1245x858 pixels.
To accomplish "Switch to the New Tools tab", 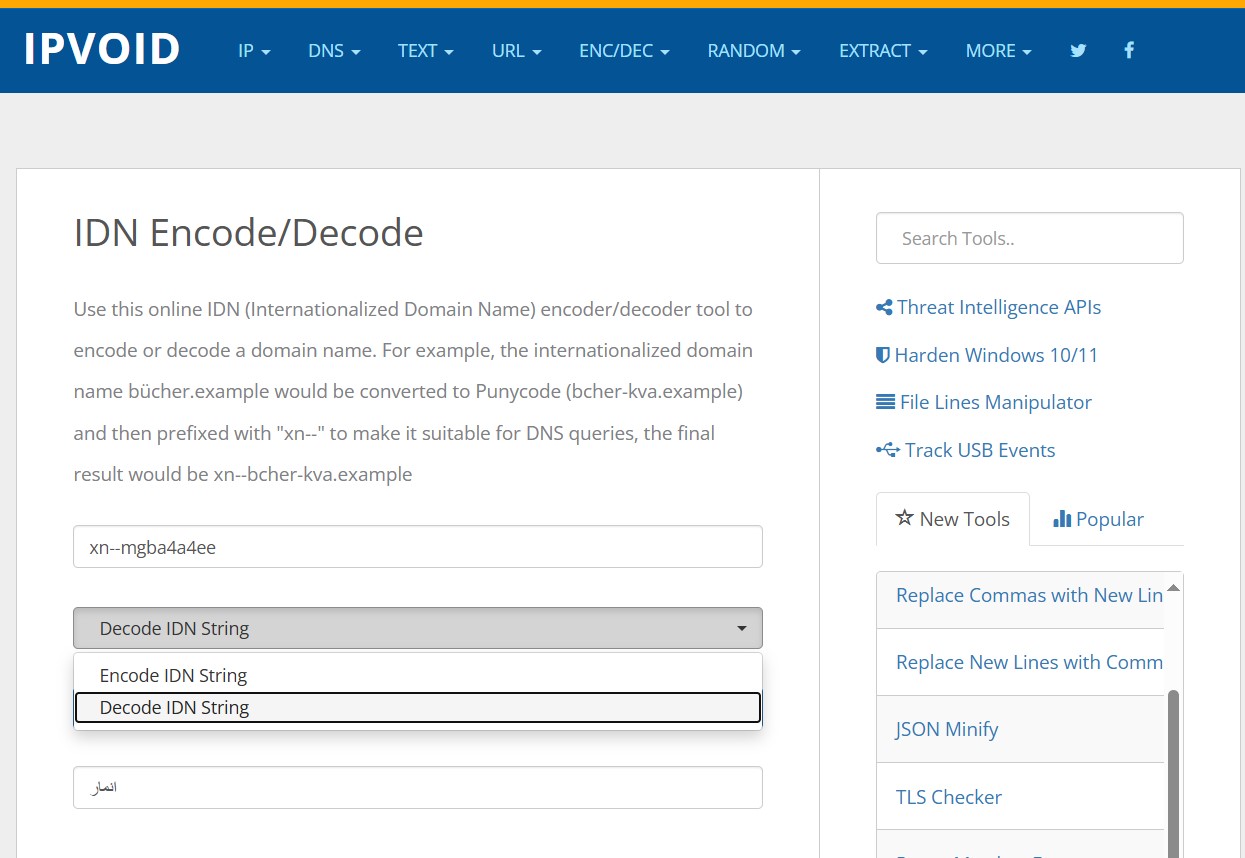I will click(x=952, y=519).
